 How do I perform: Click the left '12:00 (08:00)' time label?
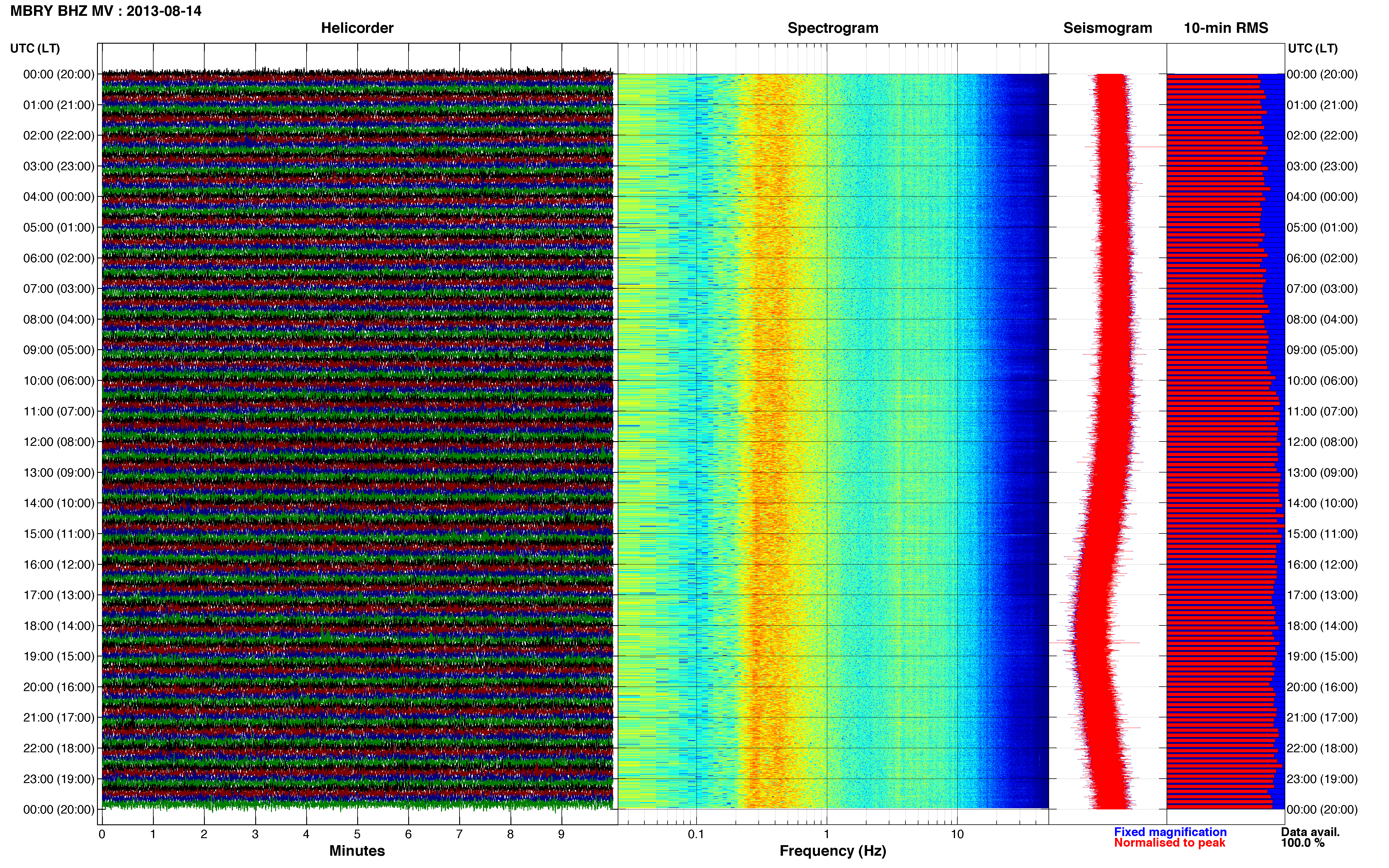(59, 442)
